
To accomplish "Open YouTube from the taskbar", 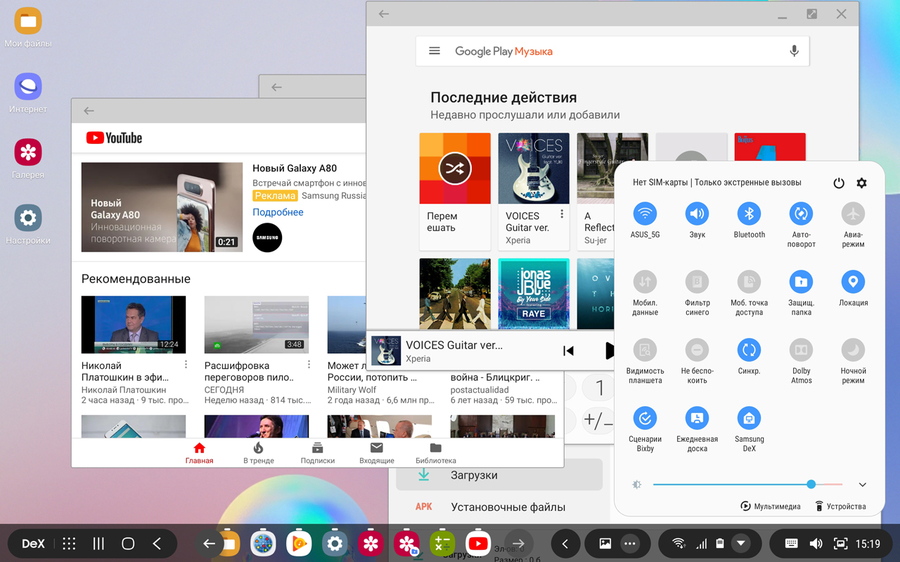I will pyautogui.click(x=478, y=543).
